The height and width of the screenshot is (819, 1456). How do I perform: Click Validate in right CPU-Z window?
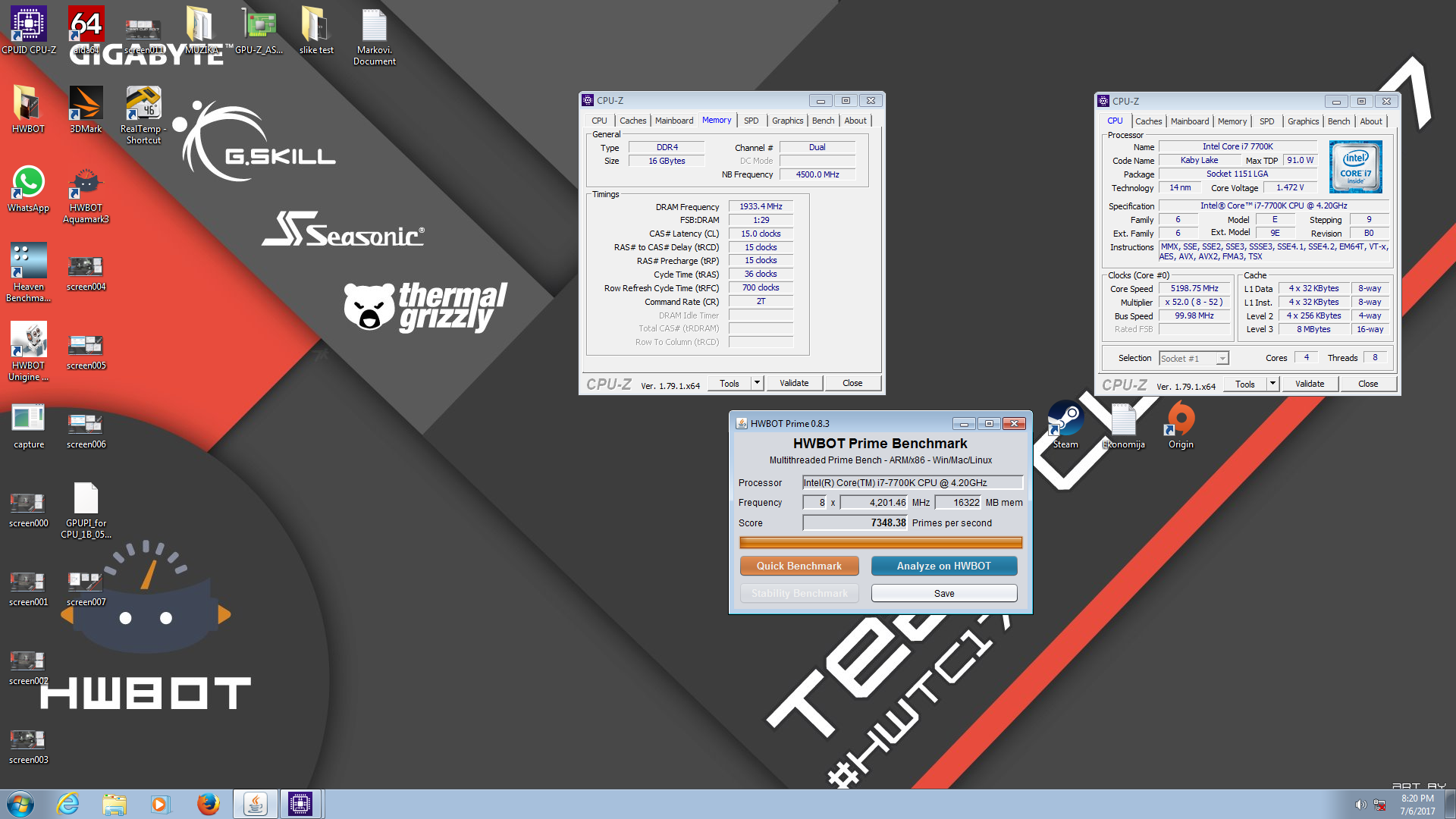pos(1310,384)
